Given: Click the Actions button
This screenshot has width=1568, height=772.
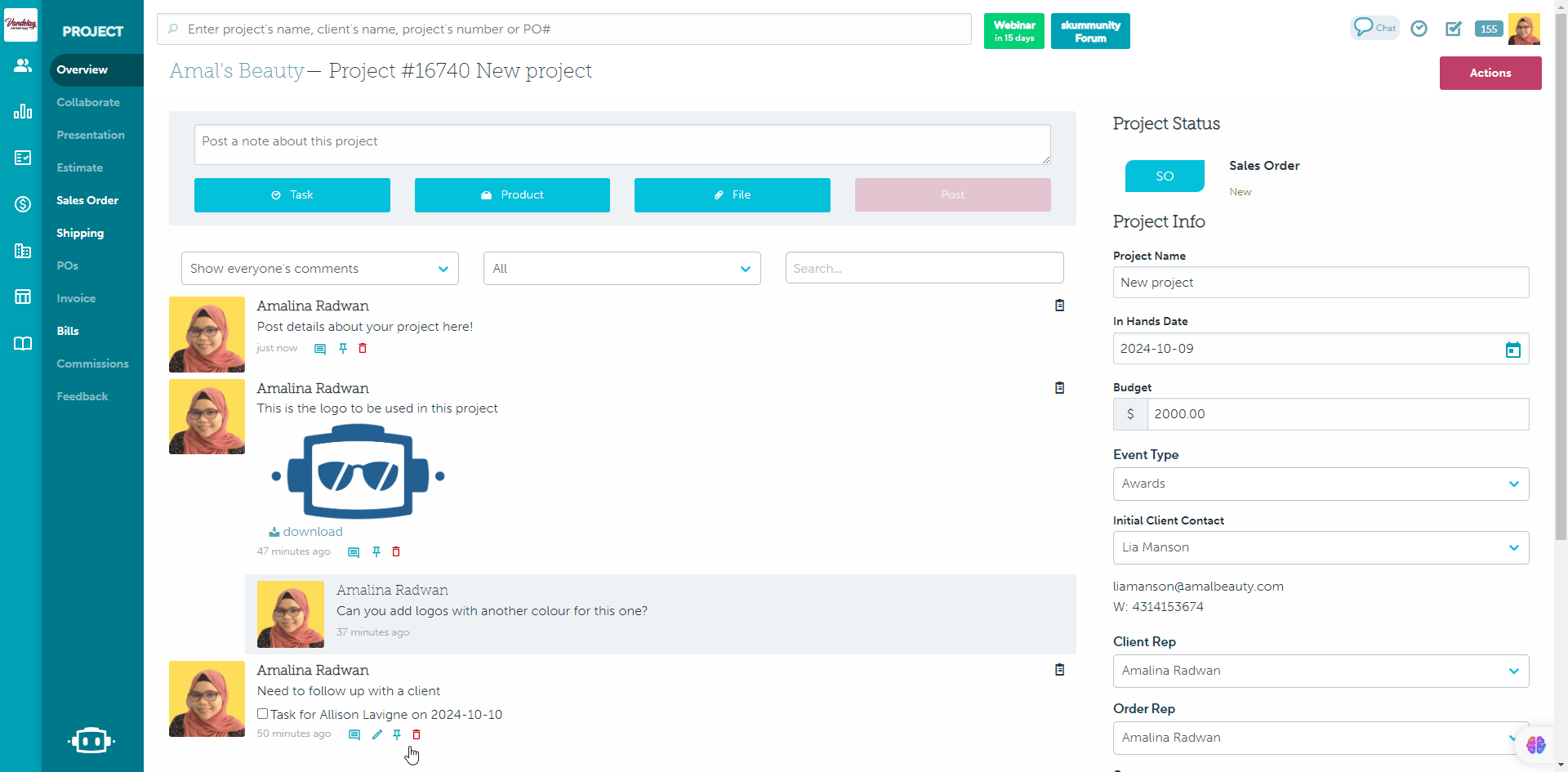Looking at the screenshot, I should click(x=1490, y=73).
